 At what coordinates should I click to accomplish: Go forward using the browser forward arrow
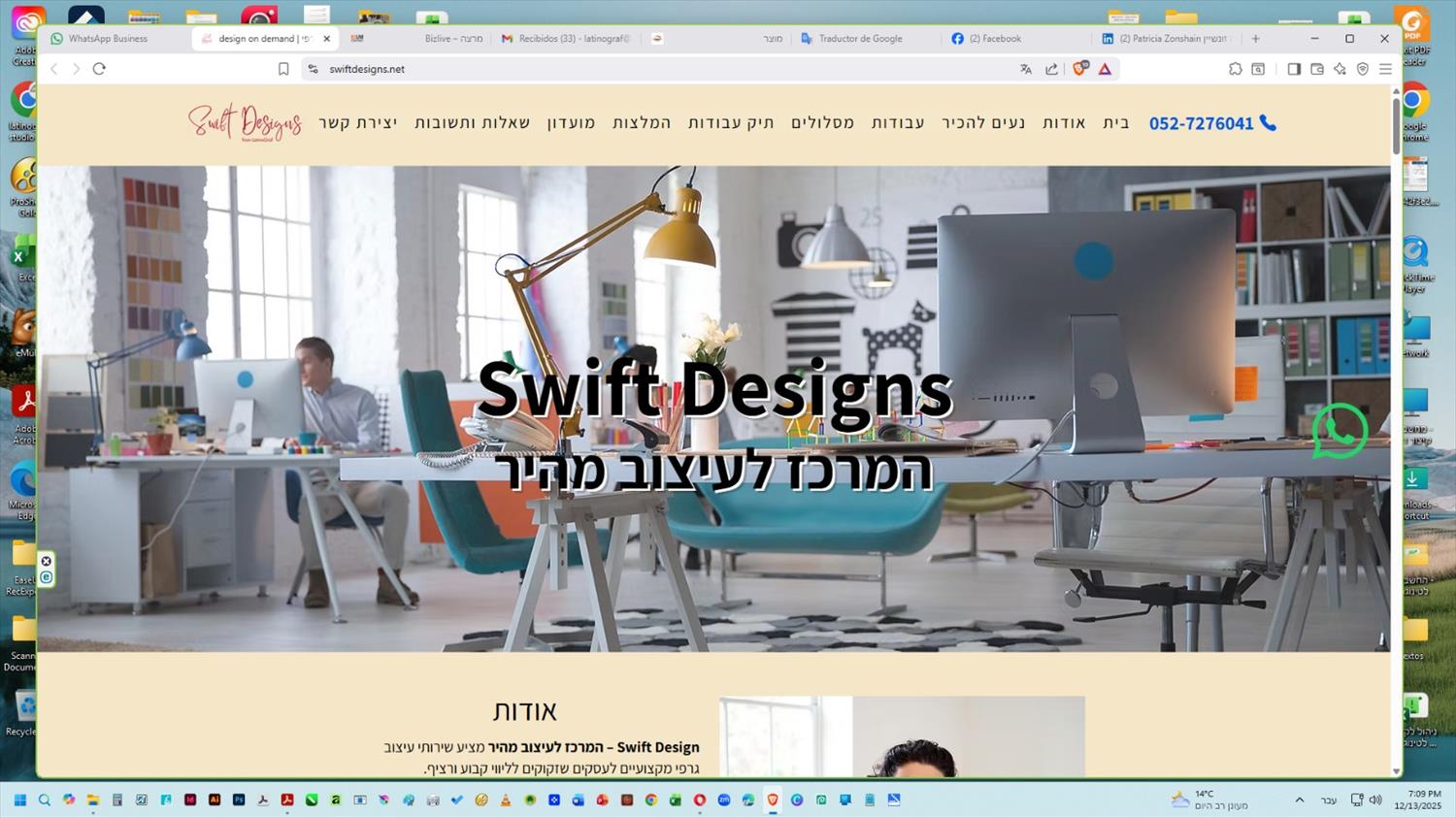point(76,69)
